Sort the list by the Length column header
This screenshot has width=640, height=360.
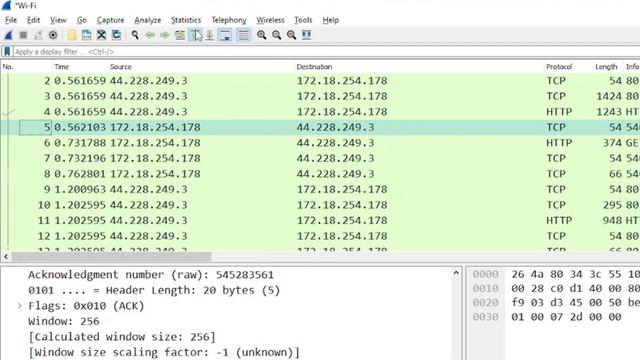tap(607, 67)
